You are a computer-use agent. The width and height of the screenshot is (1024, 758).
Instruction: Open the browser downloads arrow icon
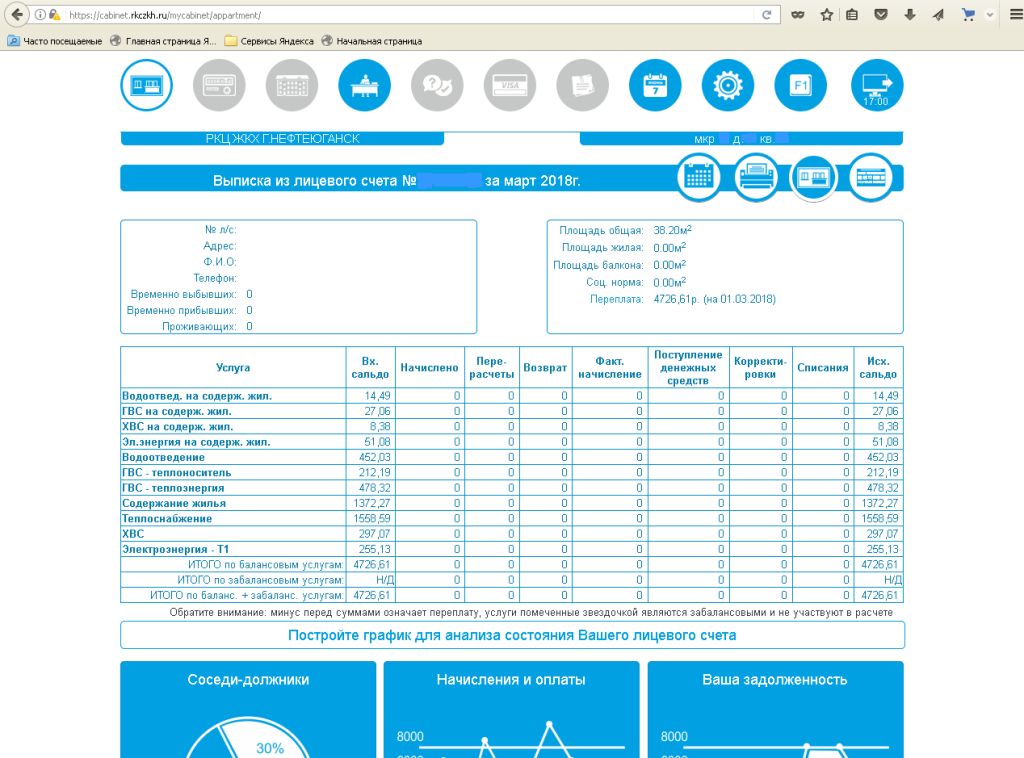pos(910,15)
